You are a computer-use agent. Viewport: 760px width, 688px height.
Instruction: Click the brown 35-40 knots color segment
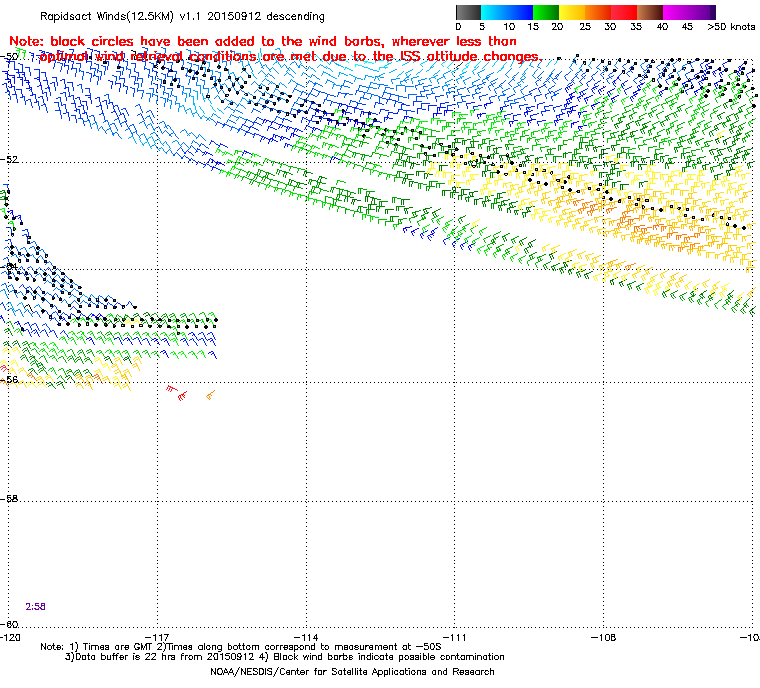click(x=650, y=12)
